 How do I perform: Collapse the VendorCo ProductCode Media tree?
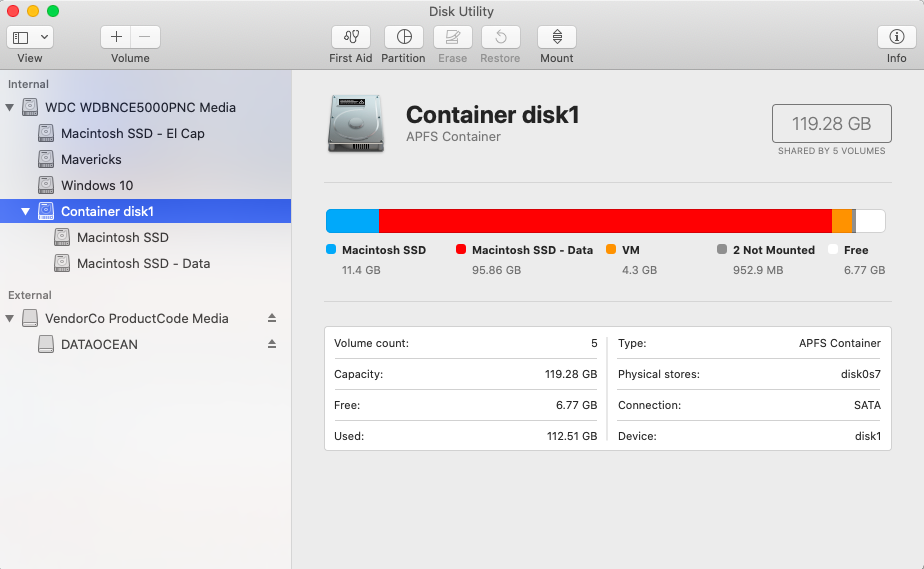(x=9, y=319)
